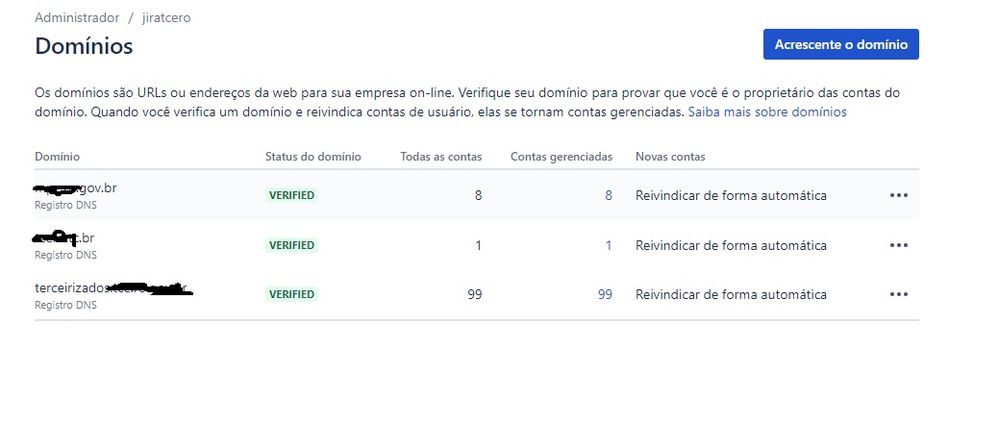The height and width of the screenshot is (424, 999).
Task: Open more actions for the gov.br domain
Action: pos(898,195)
